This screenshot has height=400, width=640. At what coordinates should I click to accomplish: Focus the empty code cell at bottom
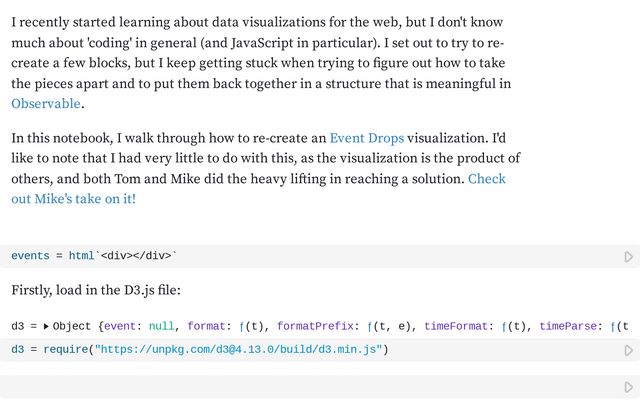[x=300, y=387]
